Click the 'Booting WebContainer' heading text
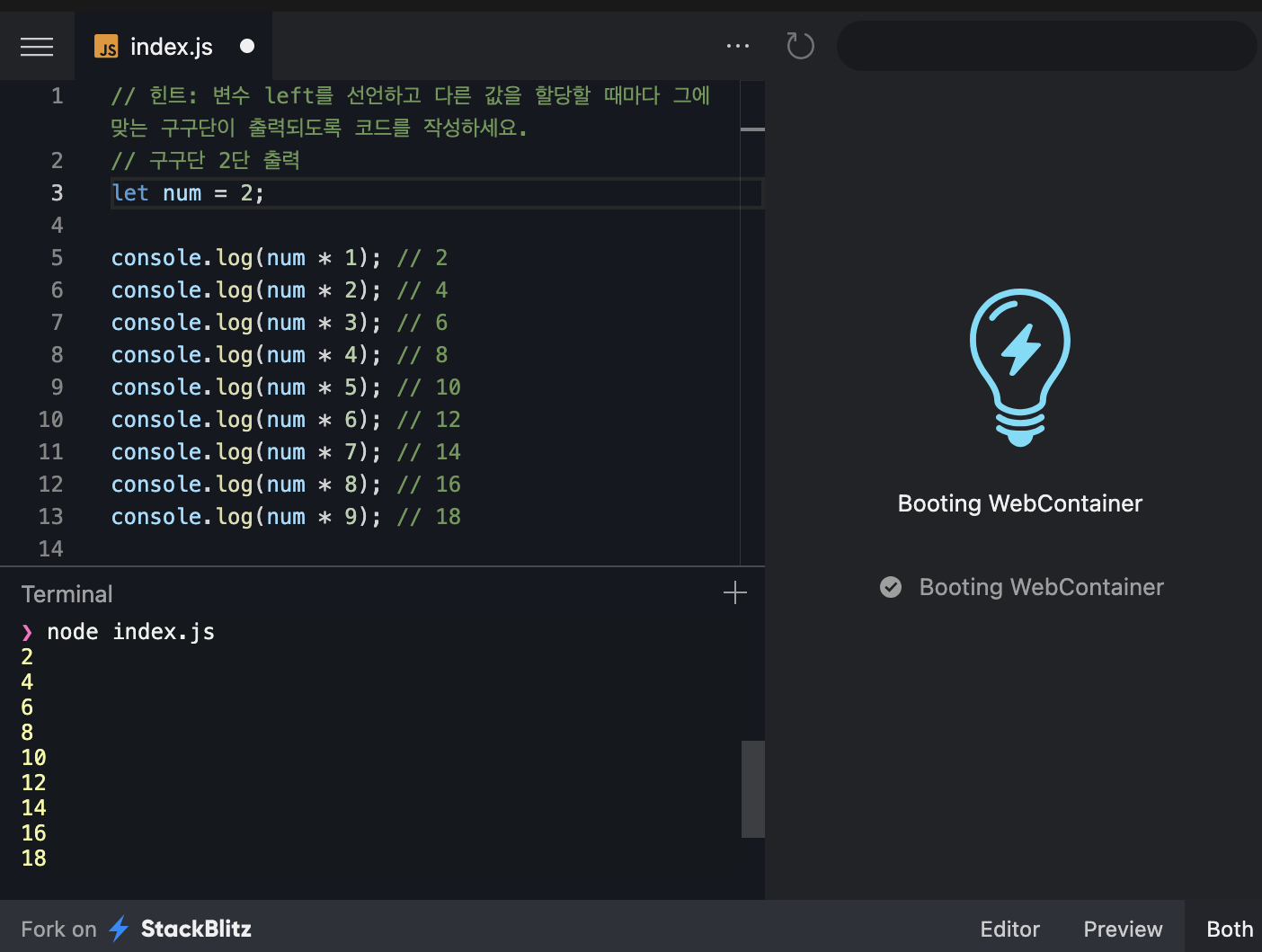Screen dimensions: 1262x952 click(1020, 503)
